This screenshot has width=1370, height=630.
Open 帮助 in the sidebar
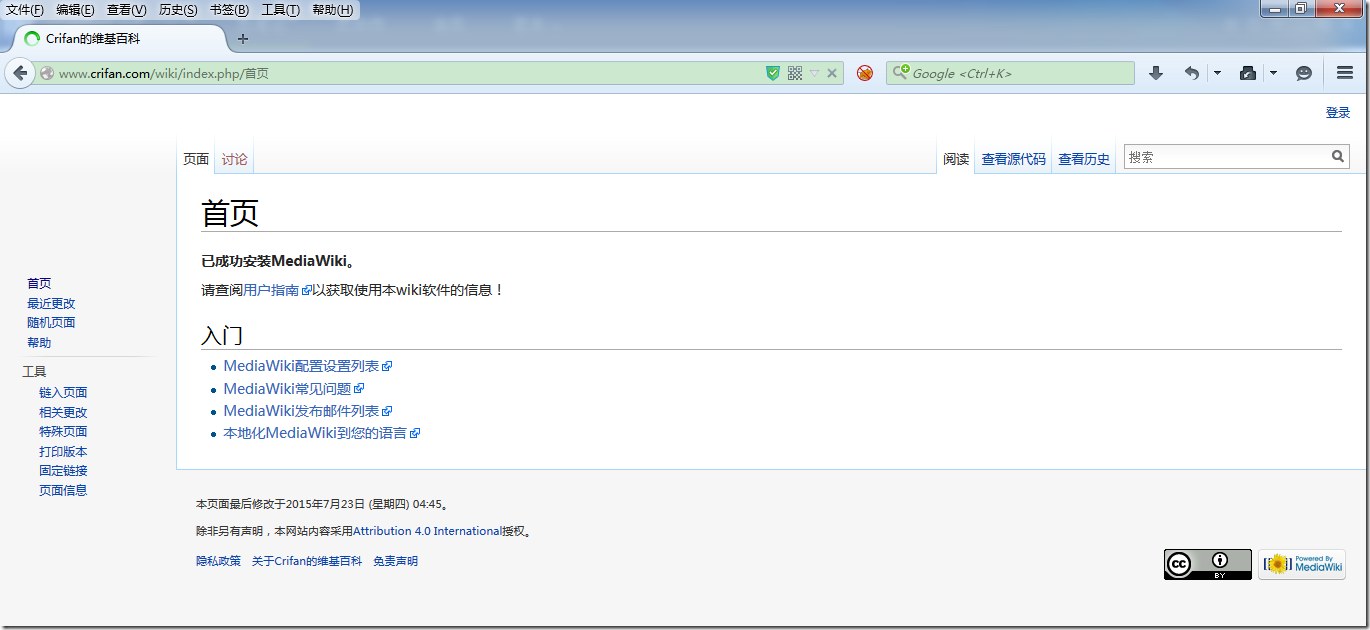tap(39, 343)
